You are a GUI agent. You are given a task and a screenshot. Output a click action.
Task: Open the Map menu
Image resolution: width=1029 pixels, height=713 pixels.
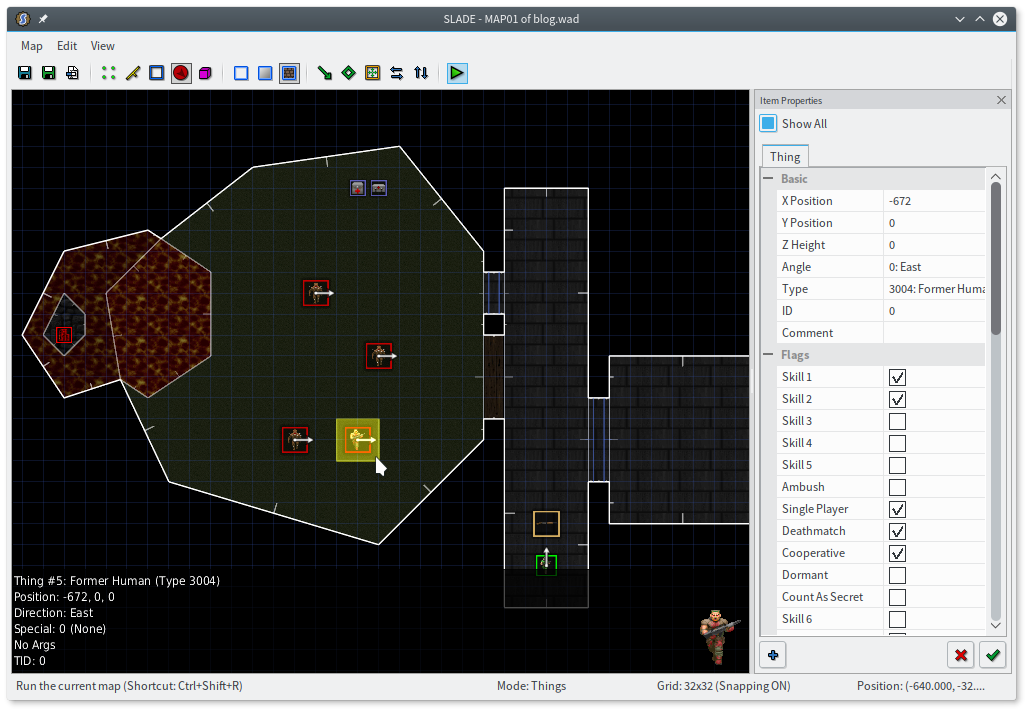[x=32, y=46]
